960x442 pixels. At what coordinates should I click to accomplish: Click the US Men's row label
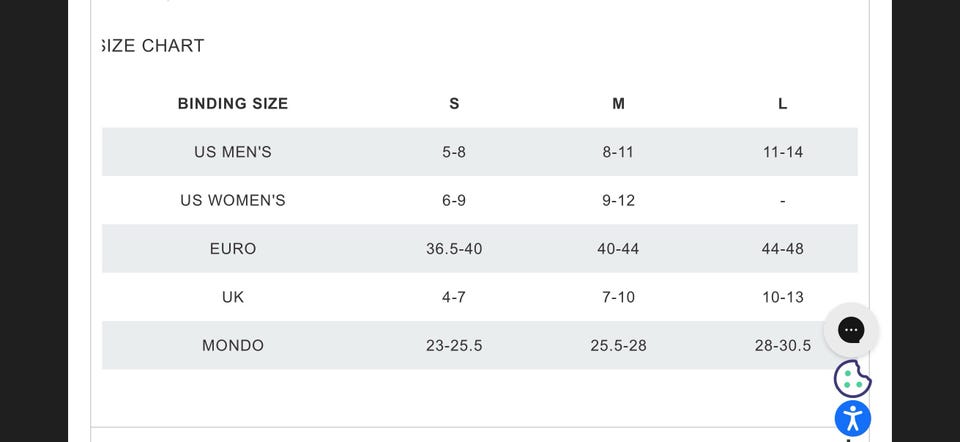point(233,152)
